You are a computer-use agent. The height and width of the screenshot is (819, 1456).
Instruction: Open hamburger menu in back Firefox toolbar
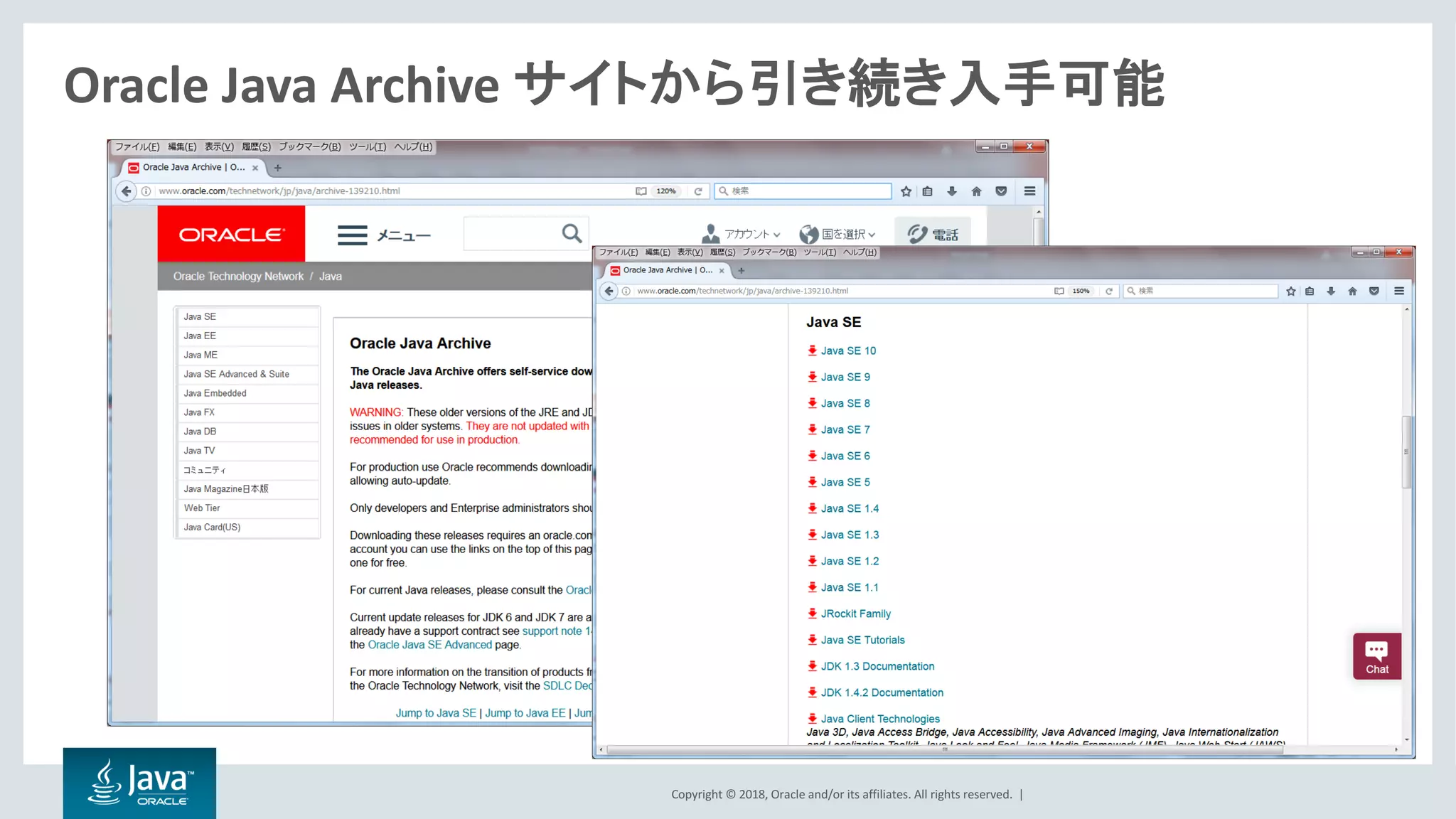[1029, 191]
